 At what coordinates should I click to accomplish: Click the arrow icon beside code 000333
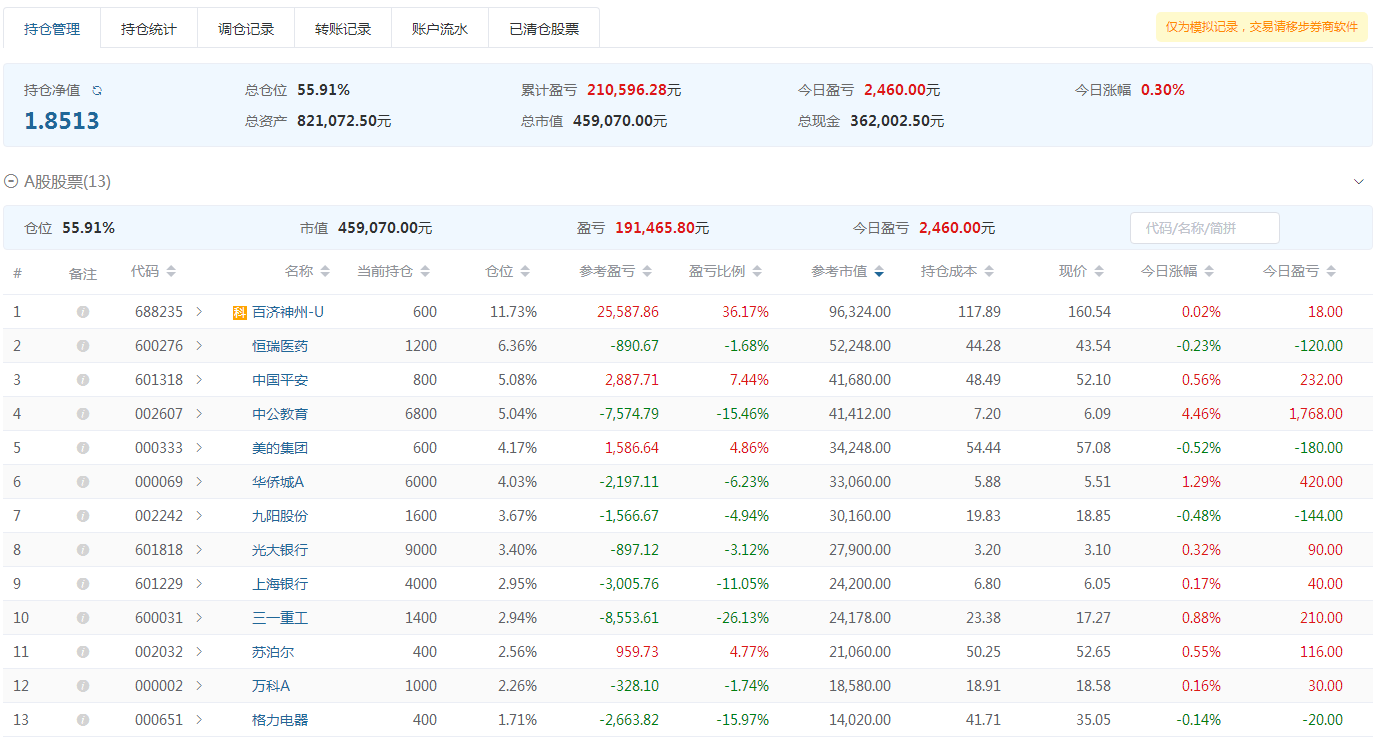pyautogui.click(x=199, y=448)
